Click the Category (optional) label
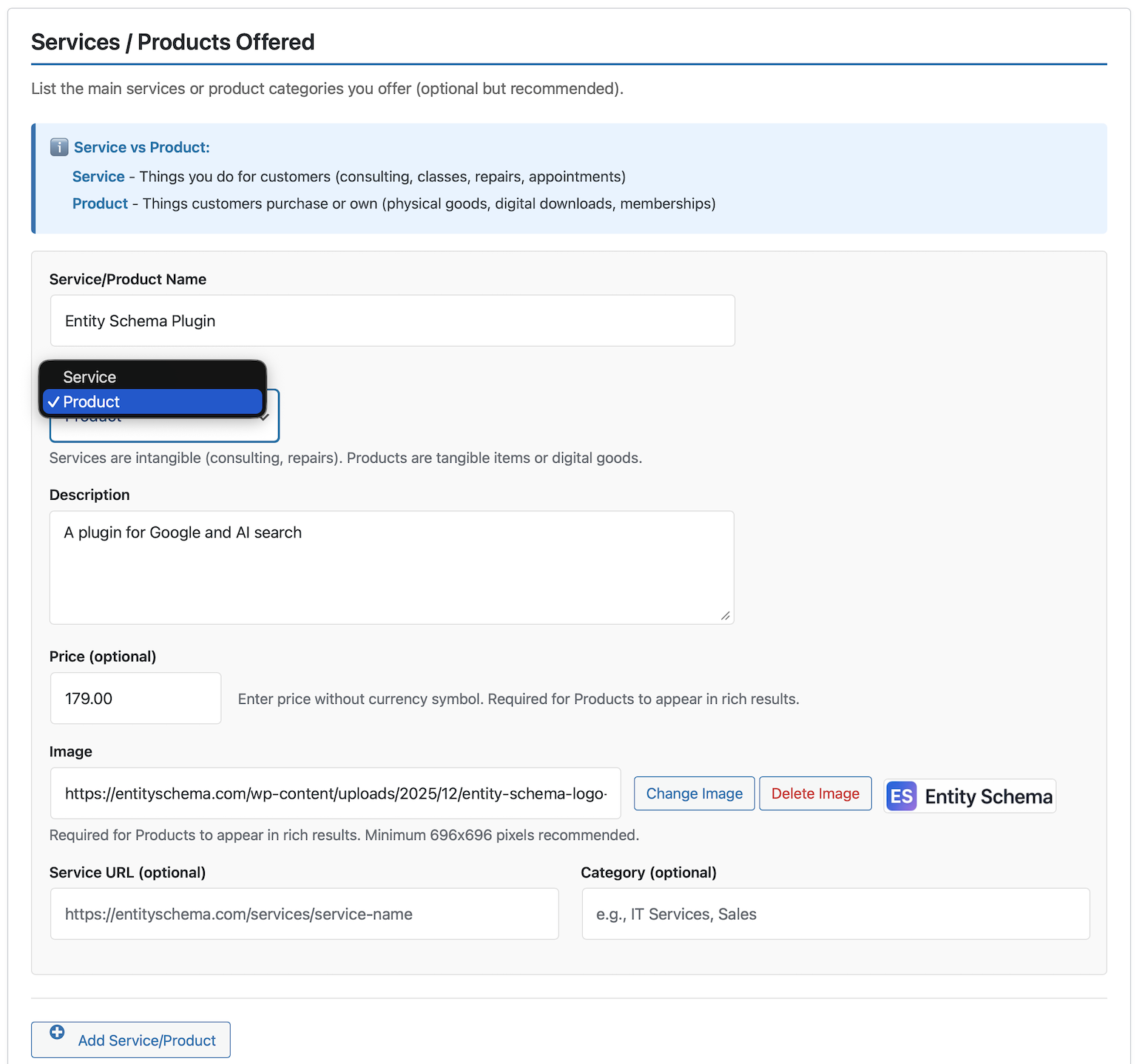The width and height of the screenshot is (1142, 1064). (649, 872)
